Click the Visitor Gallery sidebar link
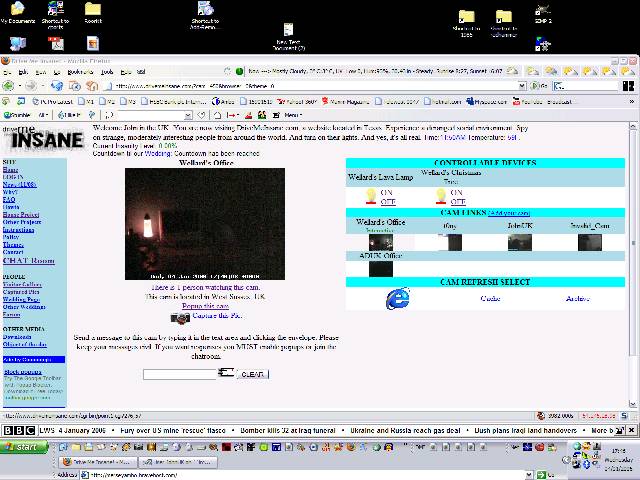Viewport: 640px width, 480px height. (x=22, y=284)
